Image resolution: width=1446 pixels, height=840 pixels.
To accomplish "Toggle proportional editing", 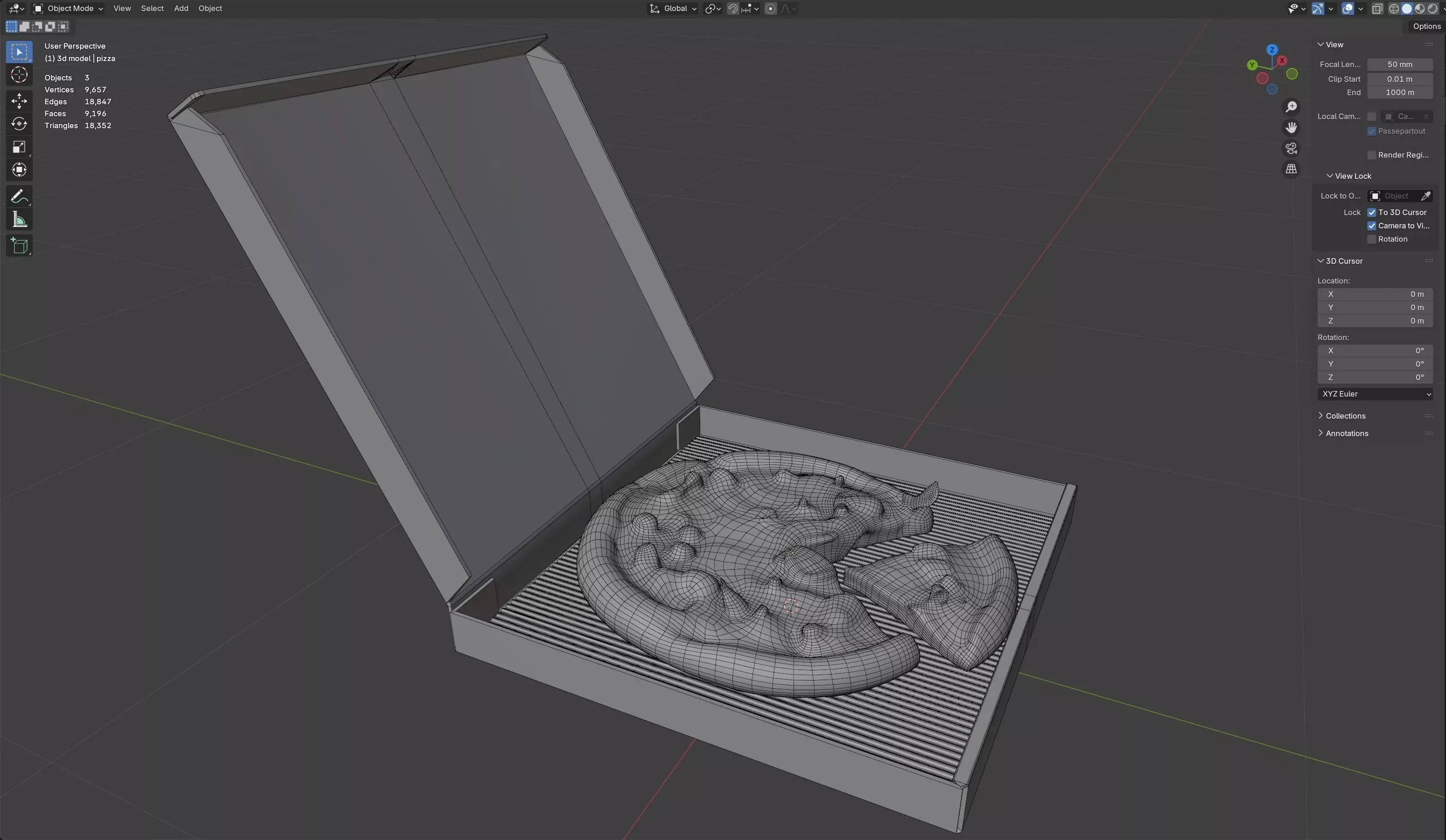I will 771,9.
